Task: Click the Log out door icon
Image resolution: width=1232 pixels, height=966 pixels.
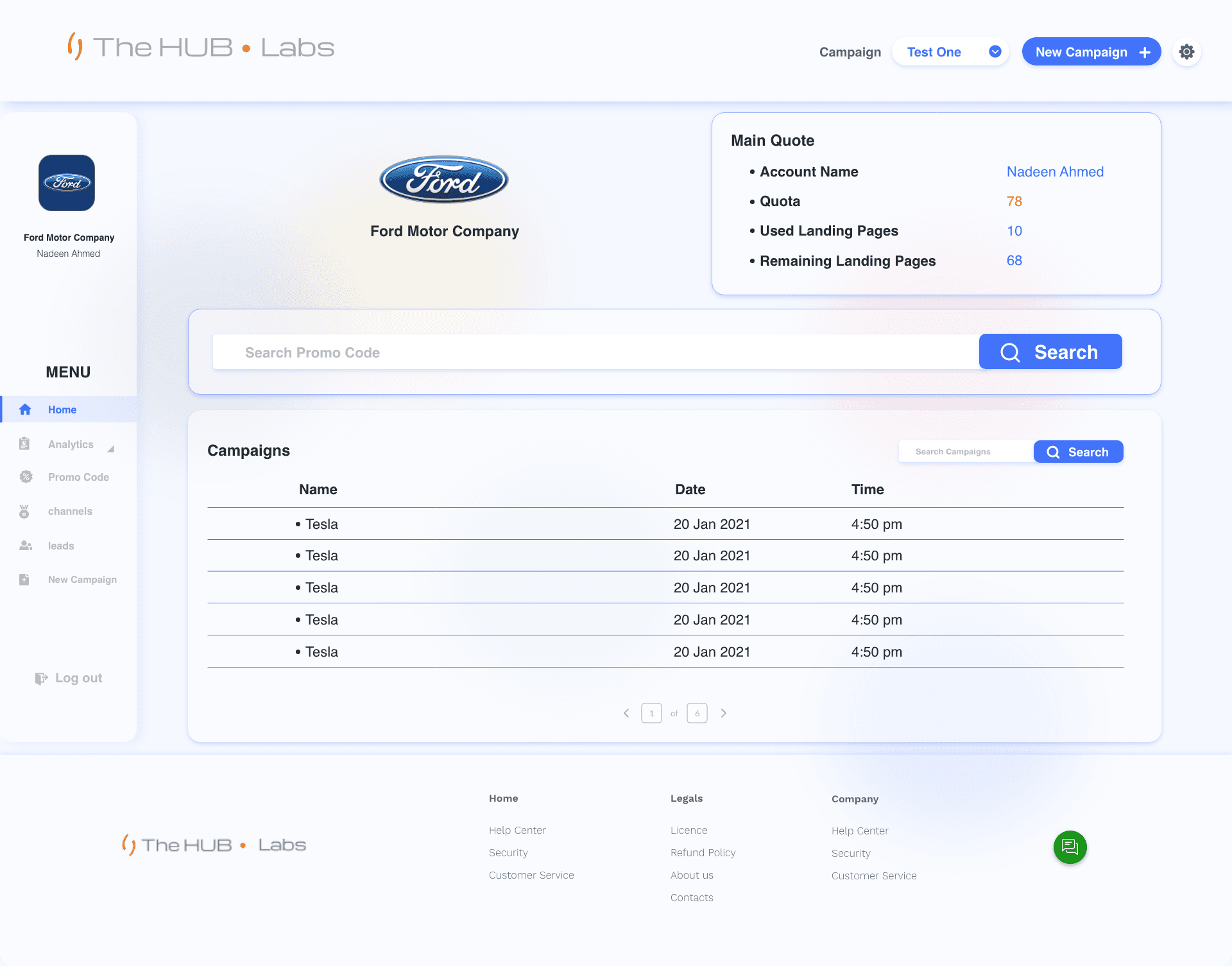Action: 41,678
